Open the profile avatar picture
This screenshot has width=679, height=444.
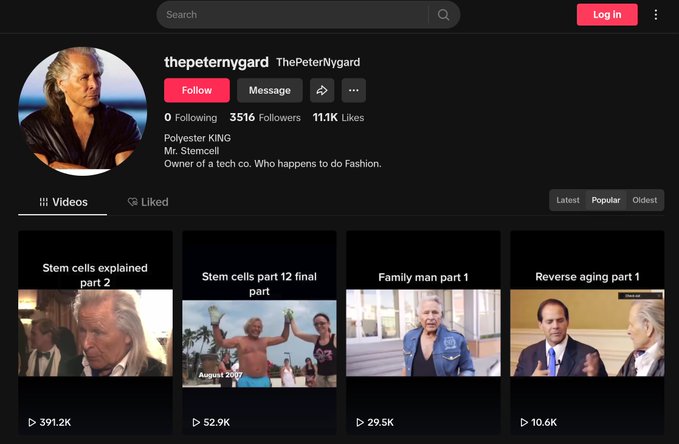83,111
